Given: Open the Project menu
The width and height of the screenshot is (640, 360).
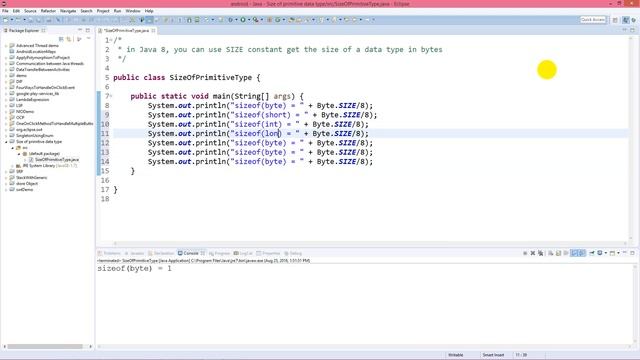Looking at the screenshot, I should point(103,11).
